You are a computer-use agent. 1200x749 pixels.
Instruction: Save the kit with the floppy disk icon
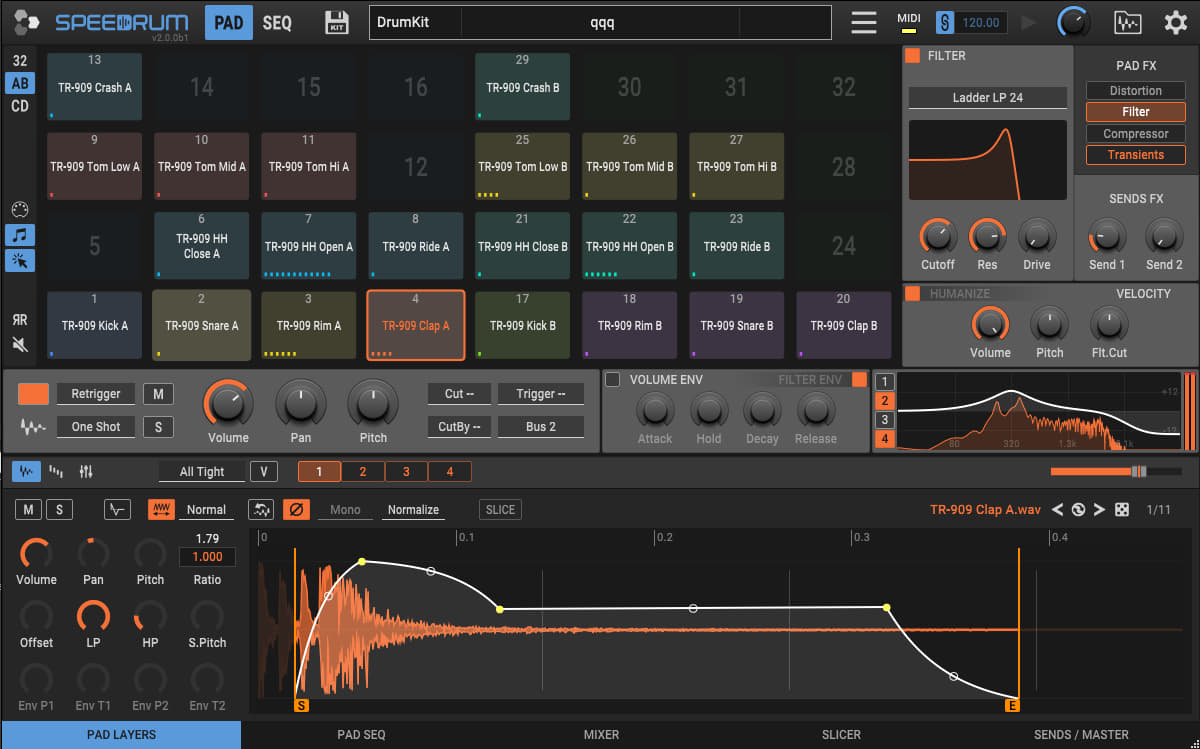tap(337, 22)
